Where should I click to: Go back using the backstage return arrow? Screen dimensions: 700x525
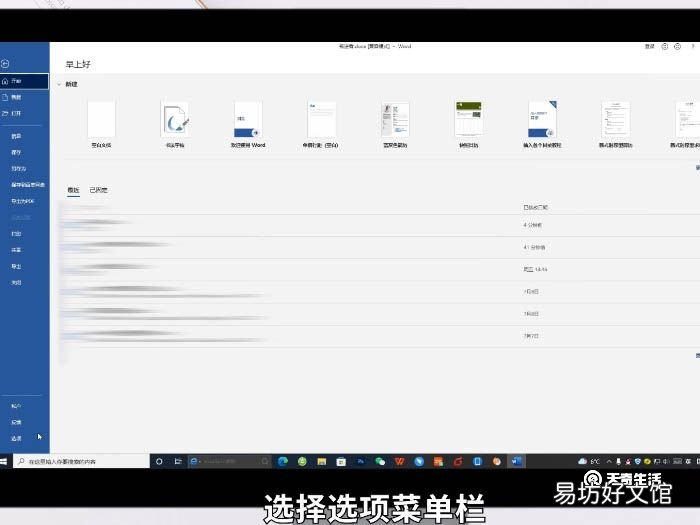pos(5,64)
